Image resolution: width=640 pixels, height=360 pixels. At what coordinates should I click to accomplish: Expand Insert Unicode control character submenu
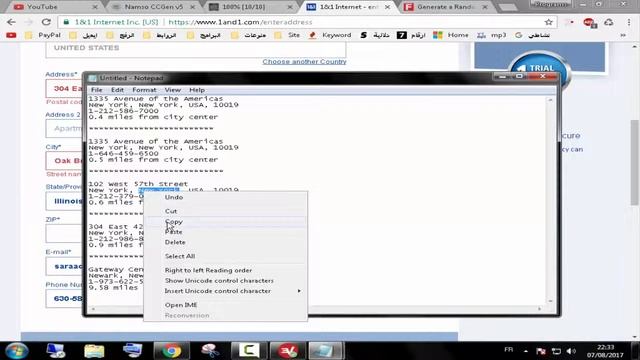[x=225, y=291]
